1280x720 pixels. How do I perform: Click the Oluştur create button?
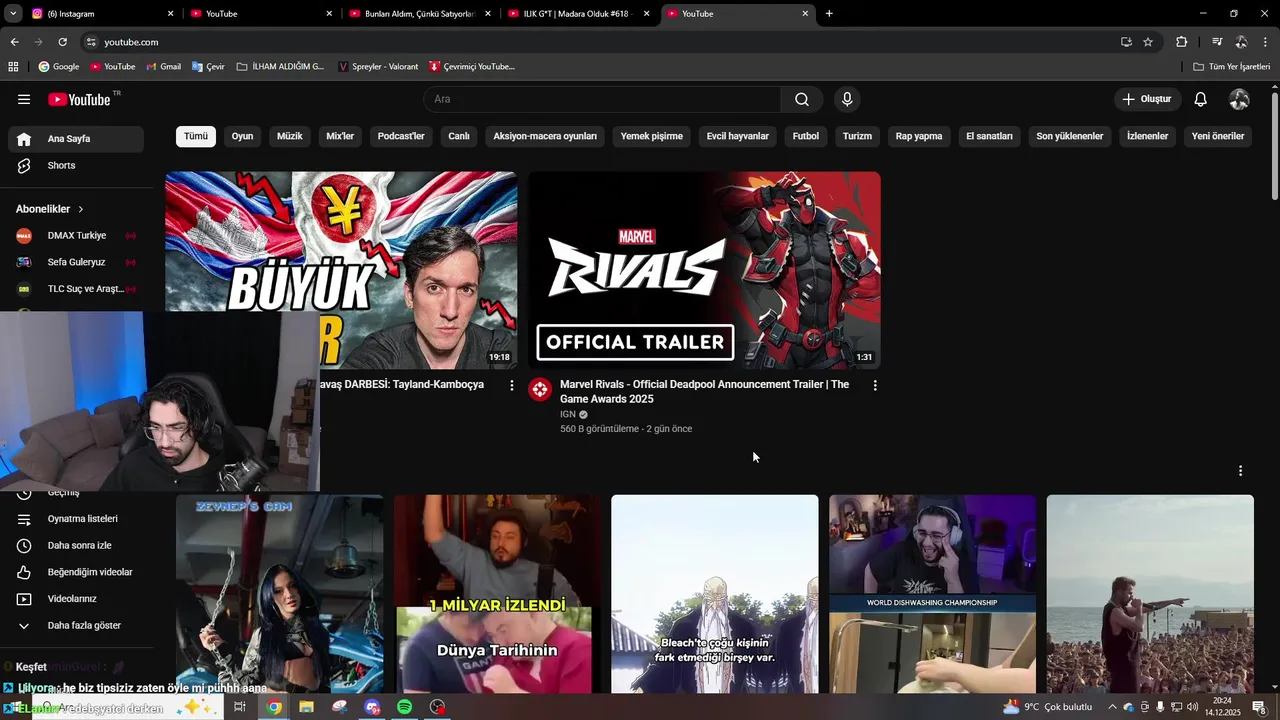pyautogui.click(x=1147, y=99)
